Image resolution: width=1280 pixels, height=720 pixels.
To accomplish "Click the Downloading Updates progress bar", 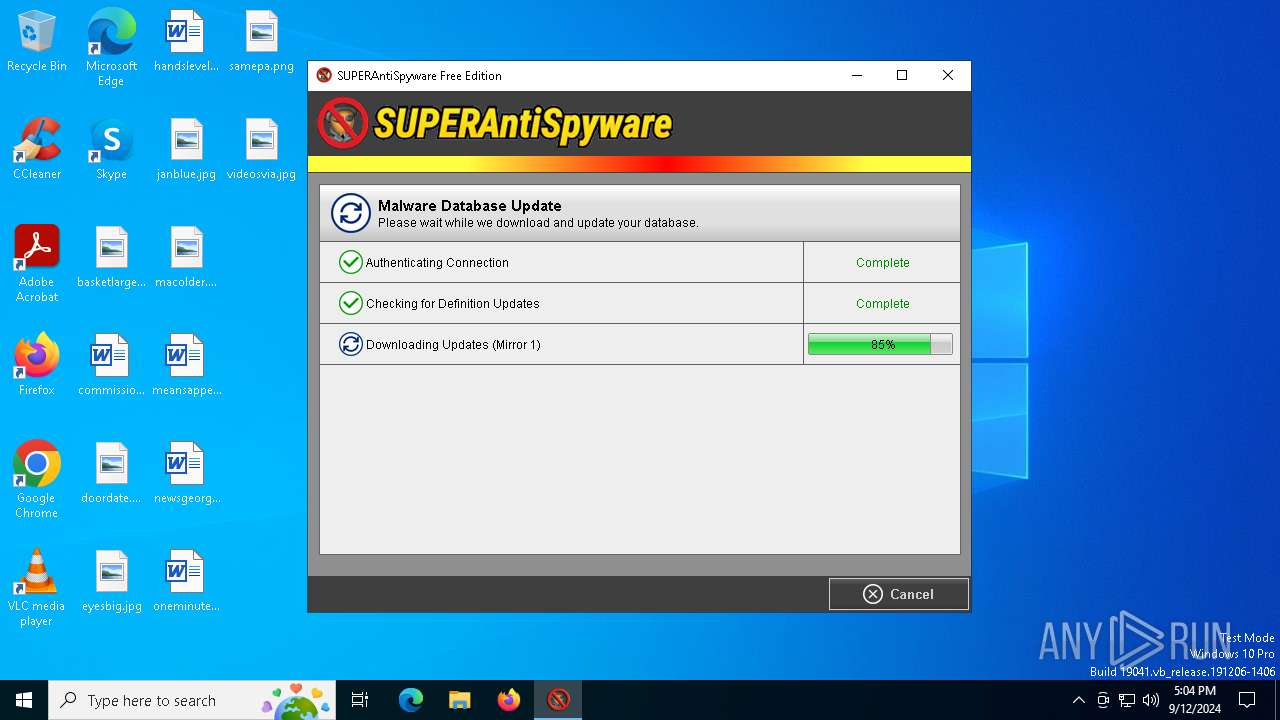I will pyautogui.click(x=880, y=344).
